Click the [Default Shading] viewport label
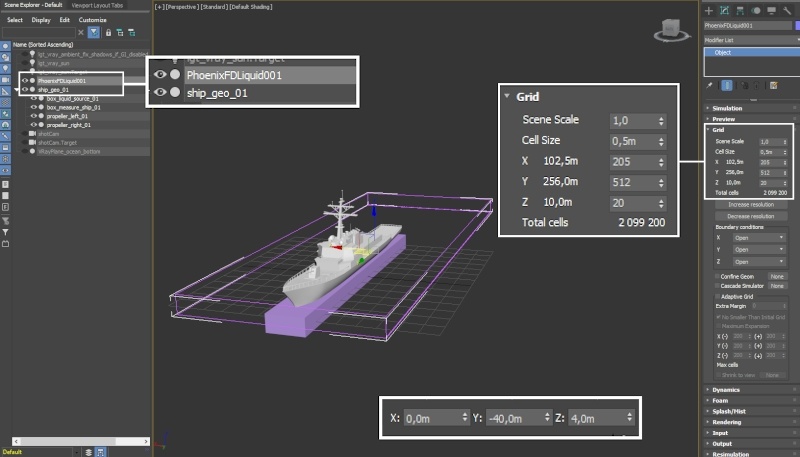The image size is (800, 457). 251,7
